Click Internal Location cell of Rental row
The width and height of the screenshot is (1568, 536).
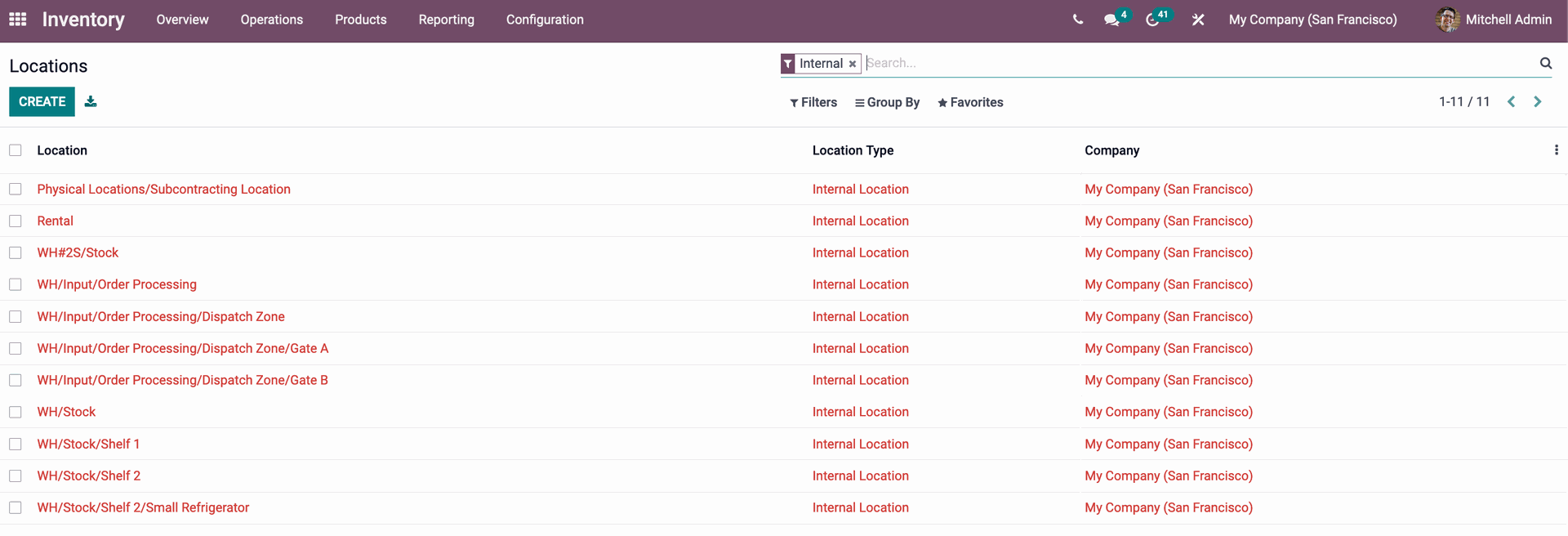click(860, 221)
